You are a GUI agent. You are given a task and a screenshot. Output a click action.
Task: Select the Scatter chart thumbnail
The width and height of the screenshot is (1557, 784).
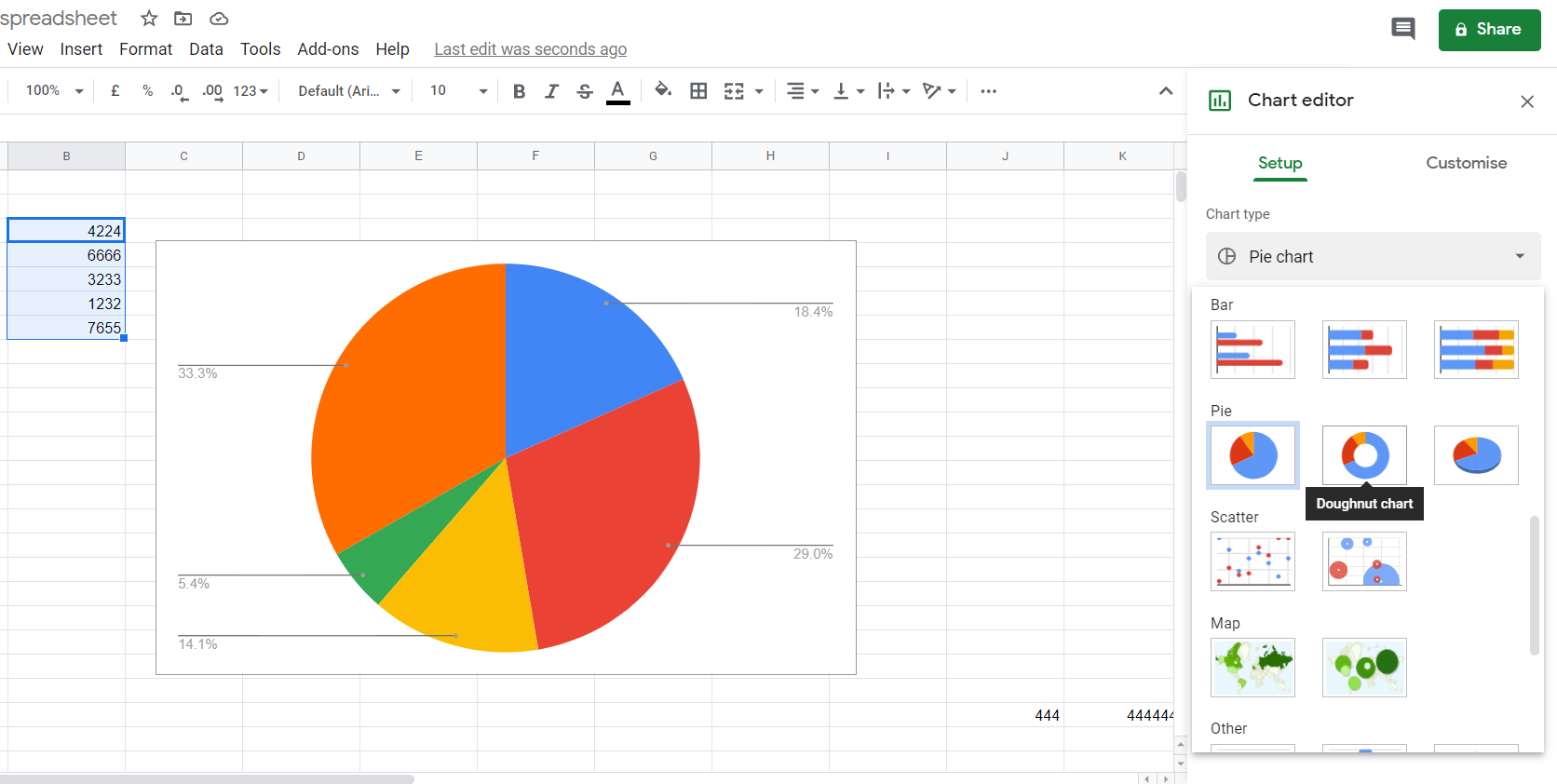click(x=1252, y=561)
